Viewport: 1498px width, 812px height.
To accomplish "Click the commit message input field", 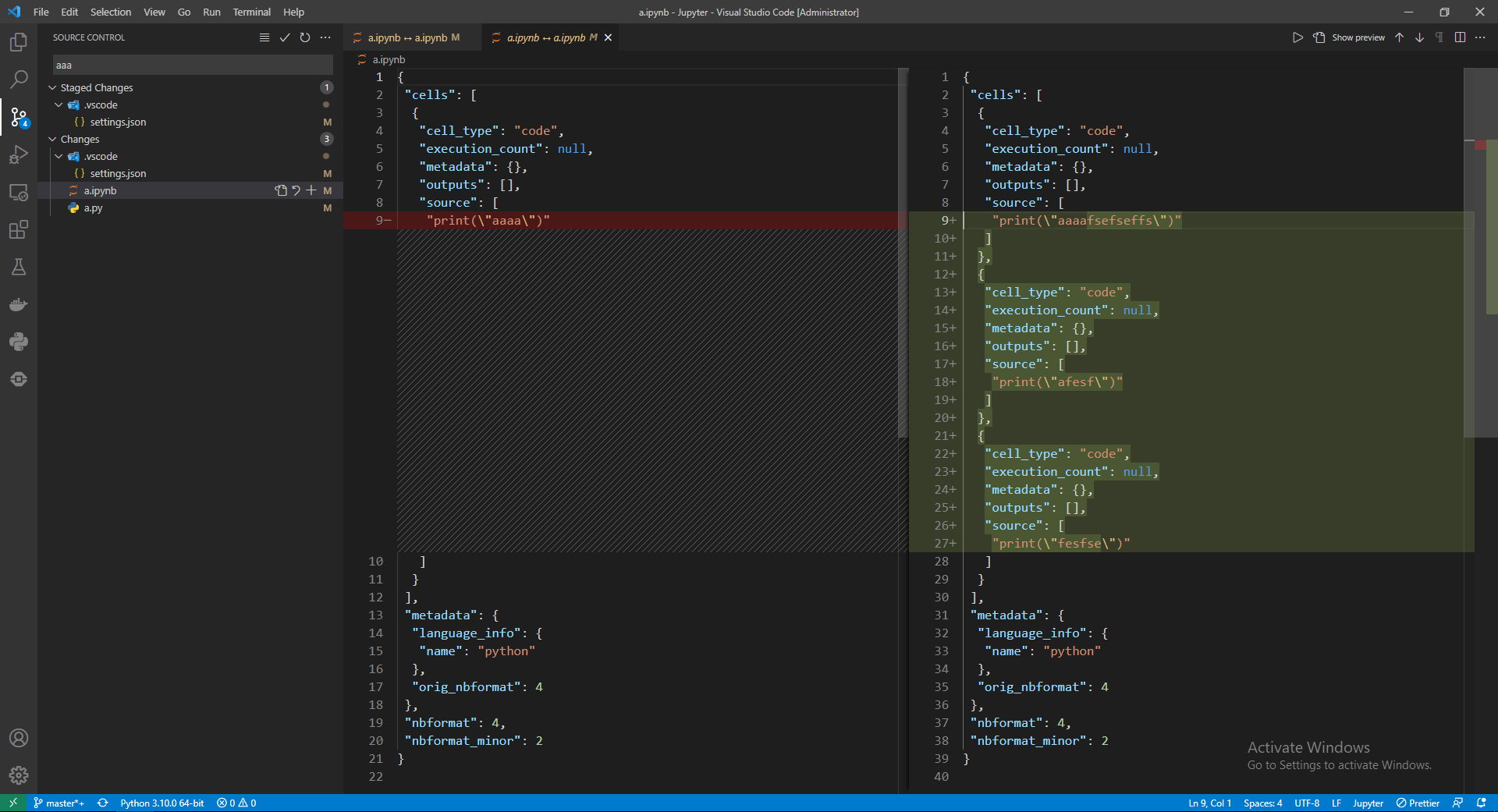I will pyautogui.click(x=193, y=65).
